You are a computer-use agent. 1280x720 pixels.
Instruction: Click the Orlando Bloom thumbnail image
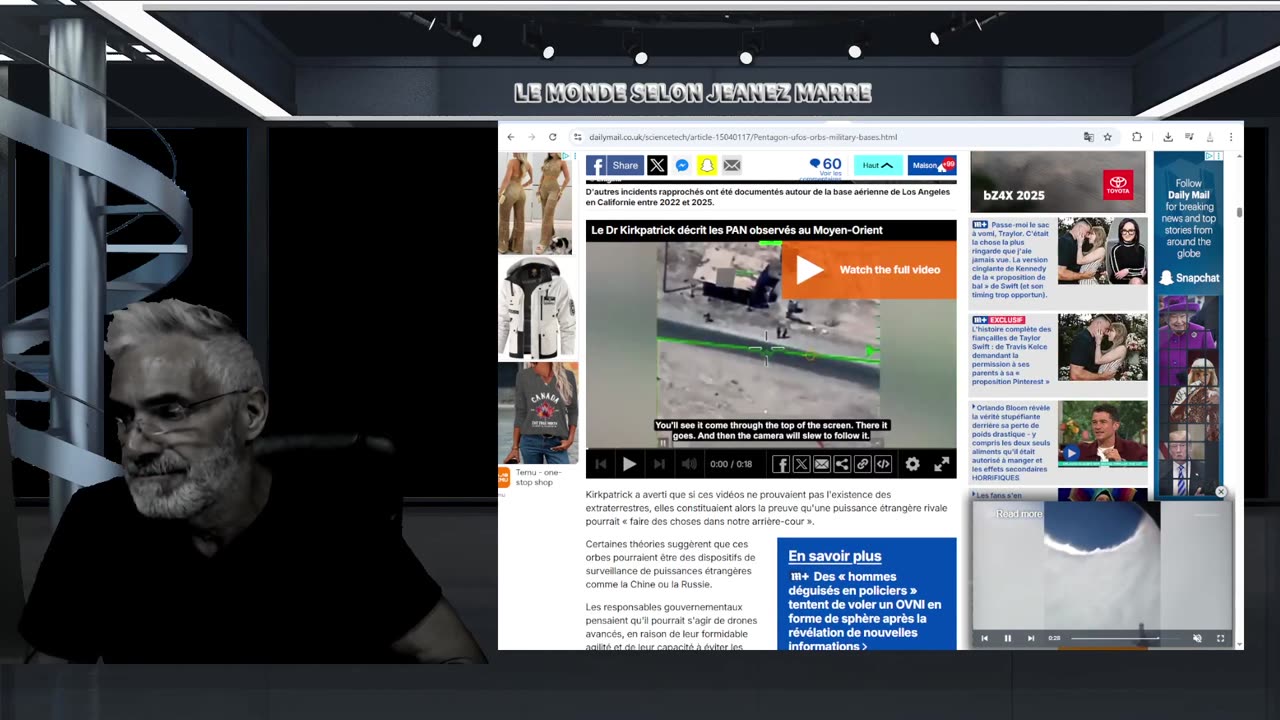pos(1103,434)
